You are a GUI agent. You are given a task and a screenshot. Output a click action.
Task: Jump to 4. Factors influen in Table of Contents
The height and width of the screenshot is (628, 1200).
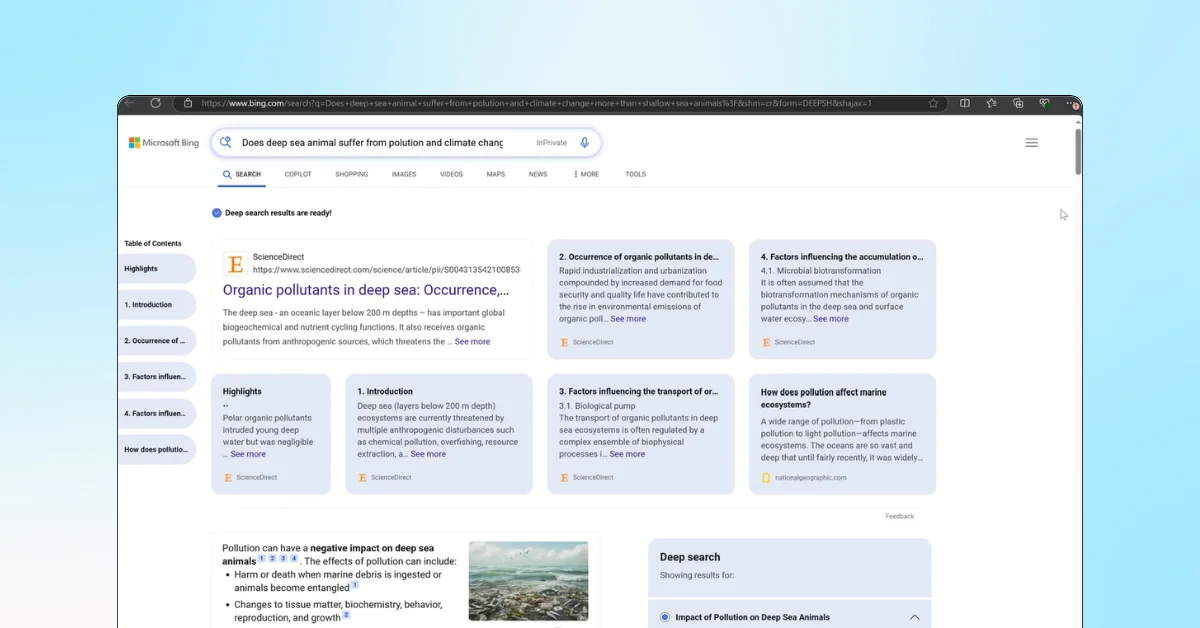(x=156, y=413)
